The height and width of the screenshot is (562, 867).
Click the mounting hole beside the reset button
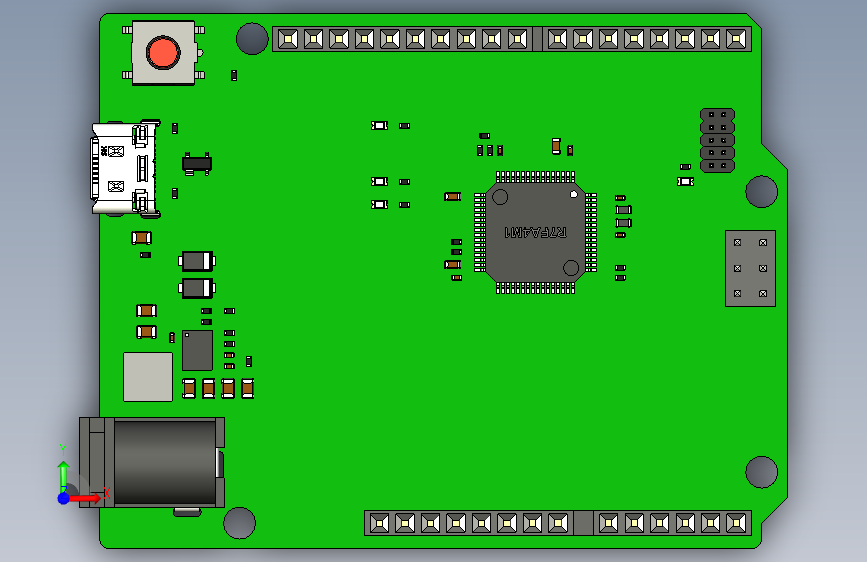(x=252, y=39)
